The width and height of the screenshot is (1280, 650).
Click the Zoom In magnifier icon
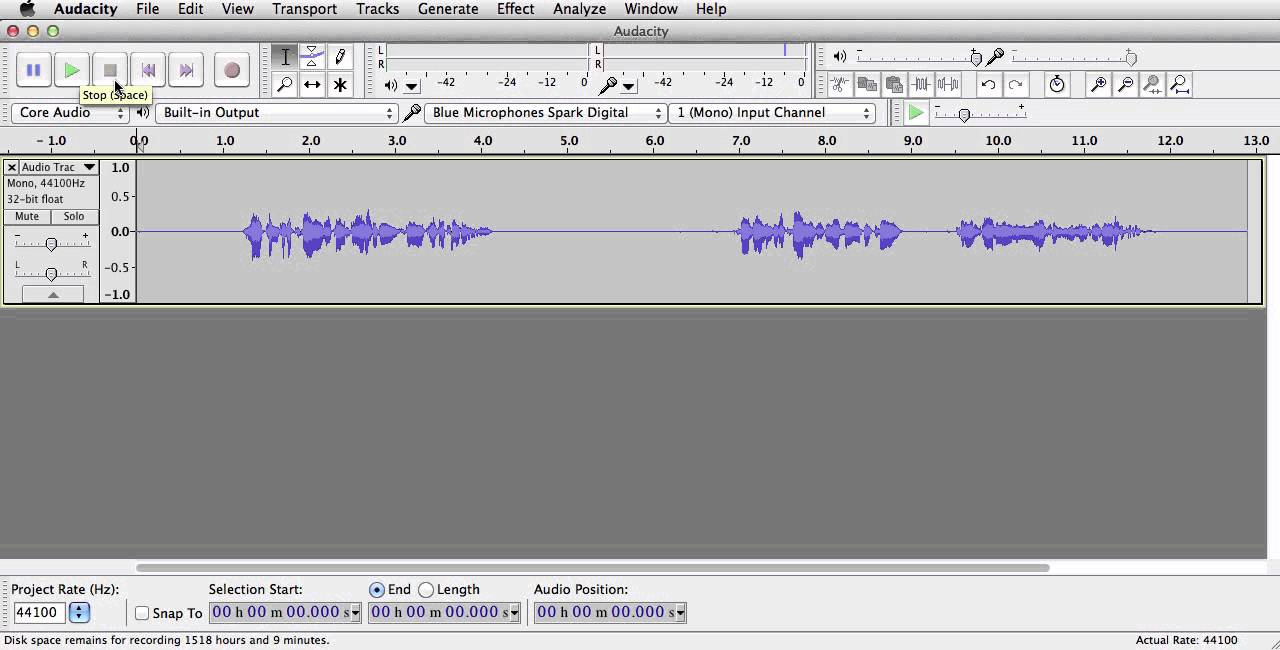1098,85
